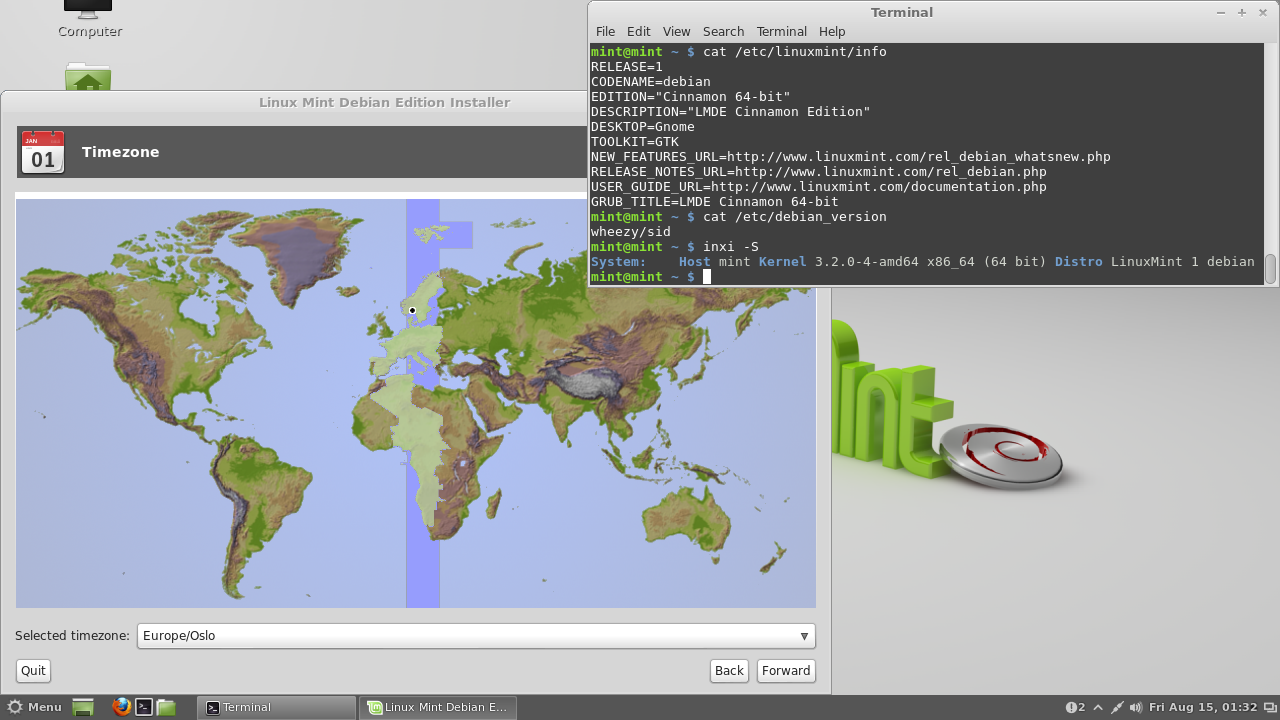Open the file manager panel launcher
The height and width of the screenshot is (720, 1280).
click(x=166, y=707)
